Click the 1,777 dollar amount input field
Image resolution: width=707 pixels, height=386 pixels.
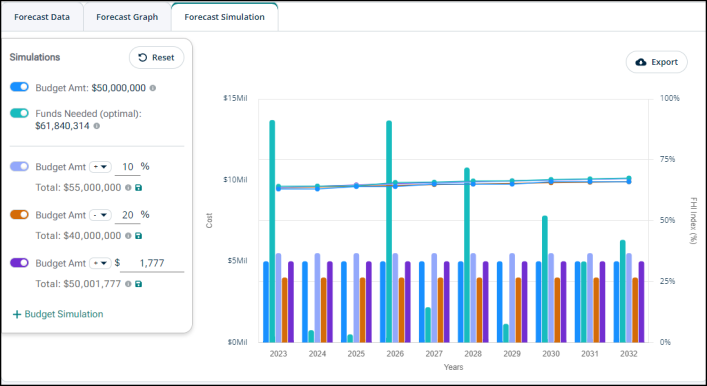(152, 263)
